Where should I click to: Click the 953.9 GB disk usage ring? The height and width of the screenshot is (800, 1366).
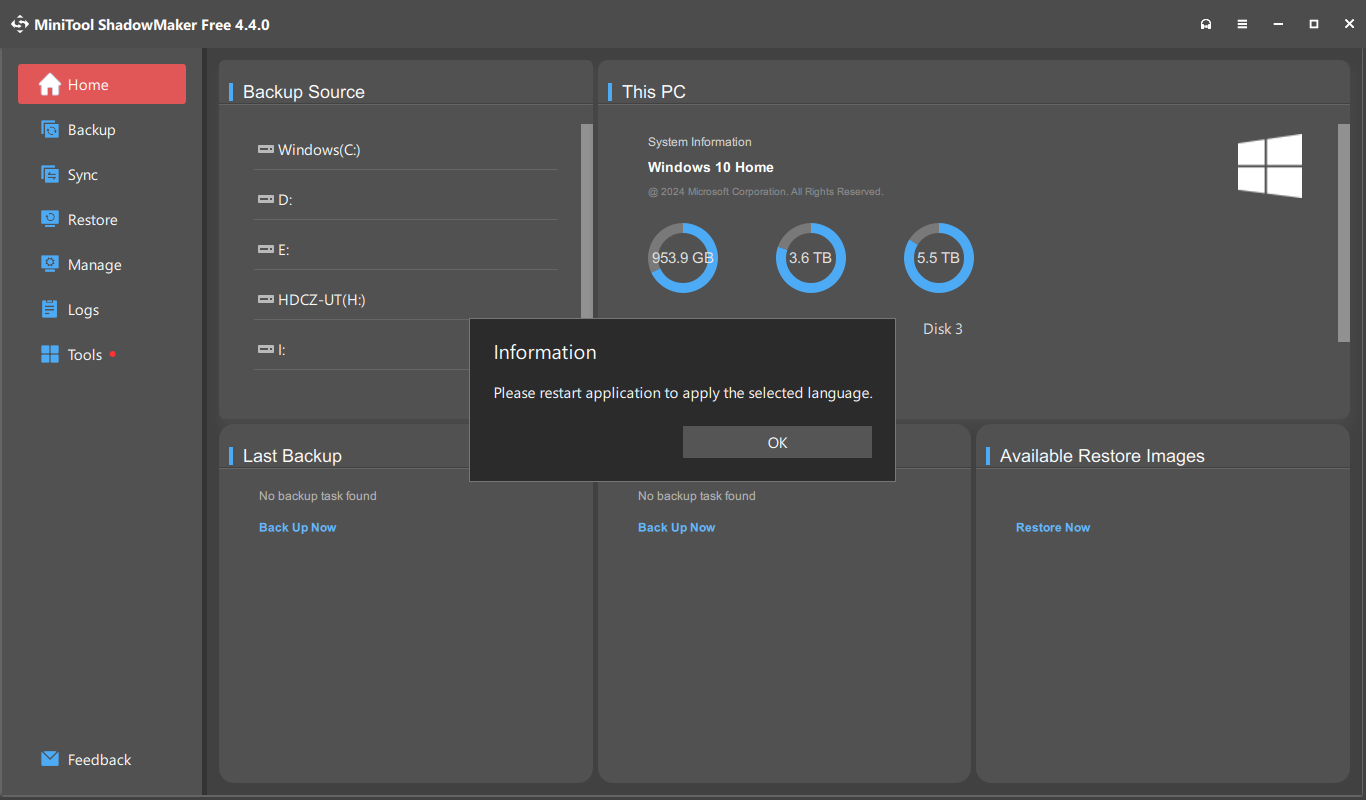coord(683,258)
